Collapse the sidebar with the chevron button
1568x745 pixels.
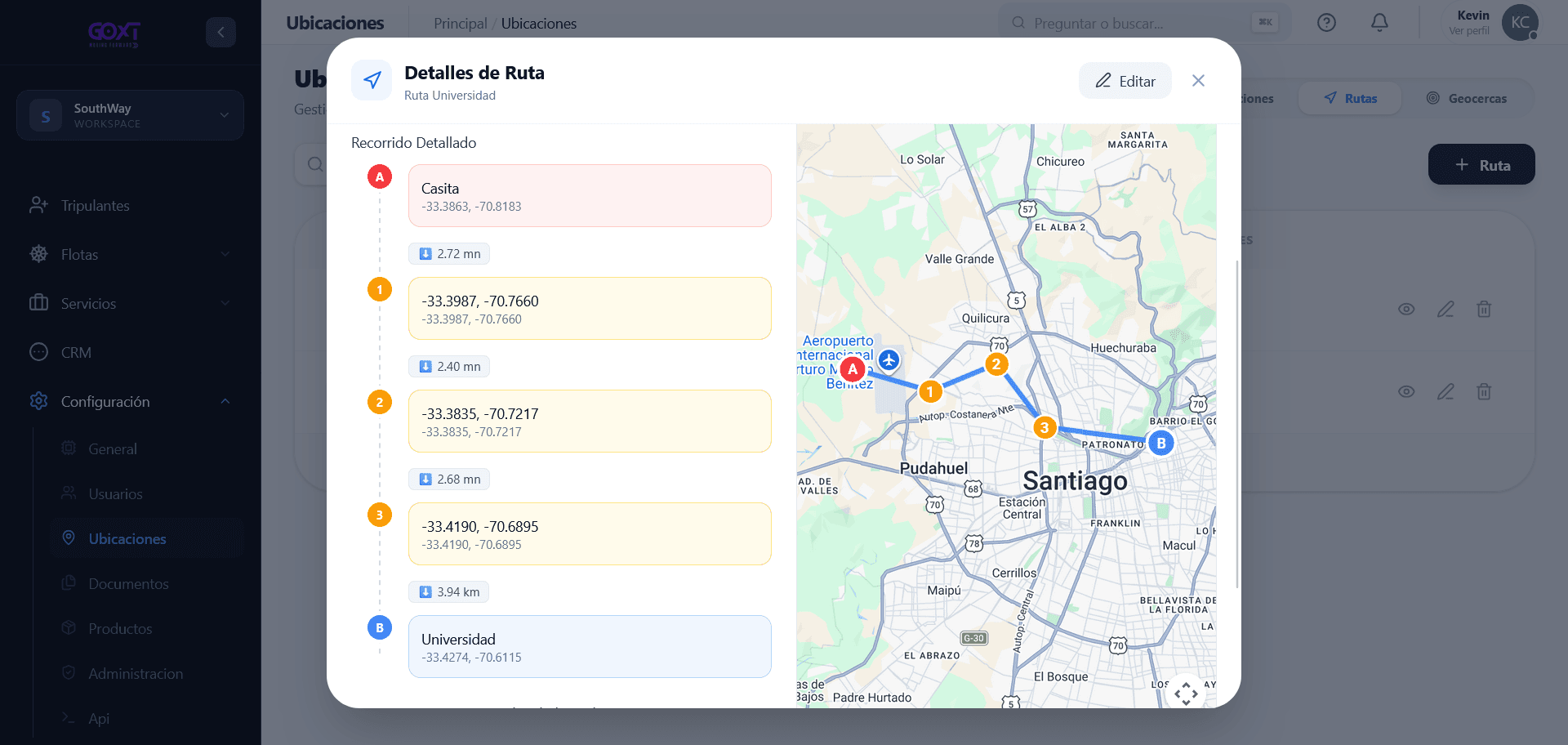[x=220, y=32]
